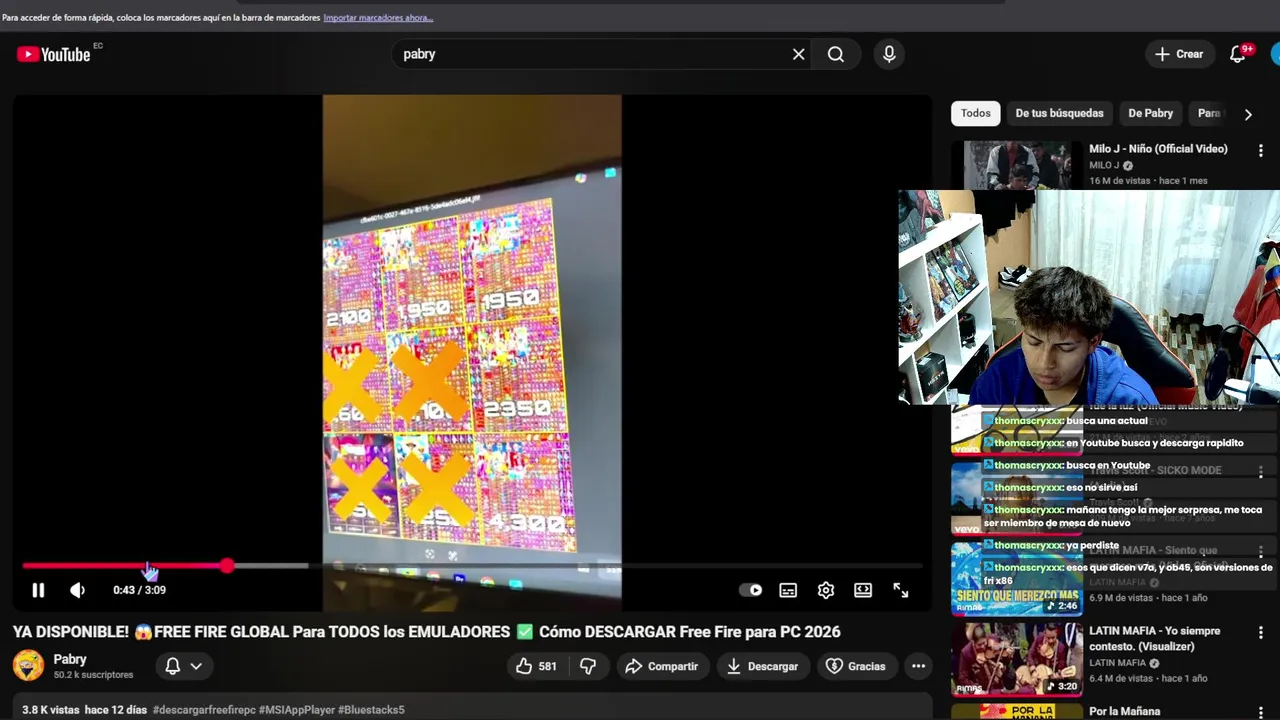This screenshot has height=720, width=1280.
Task: Open the Milo J - Niño title
Action: 1158,149
